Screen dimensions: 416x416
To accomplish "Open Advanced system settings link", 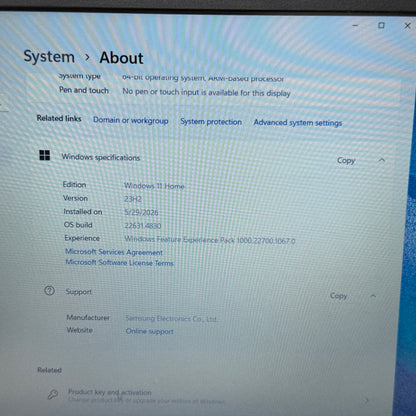I will [x=298, y=123].
